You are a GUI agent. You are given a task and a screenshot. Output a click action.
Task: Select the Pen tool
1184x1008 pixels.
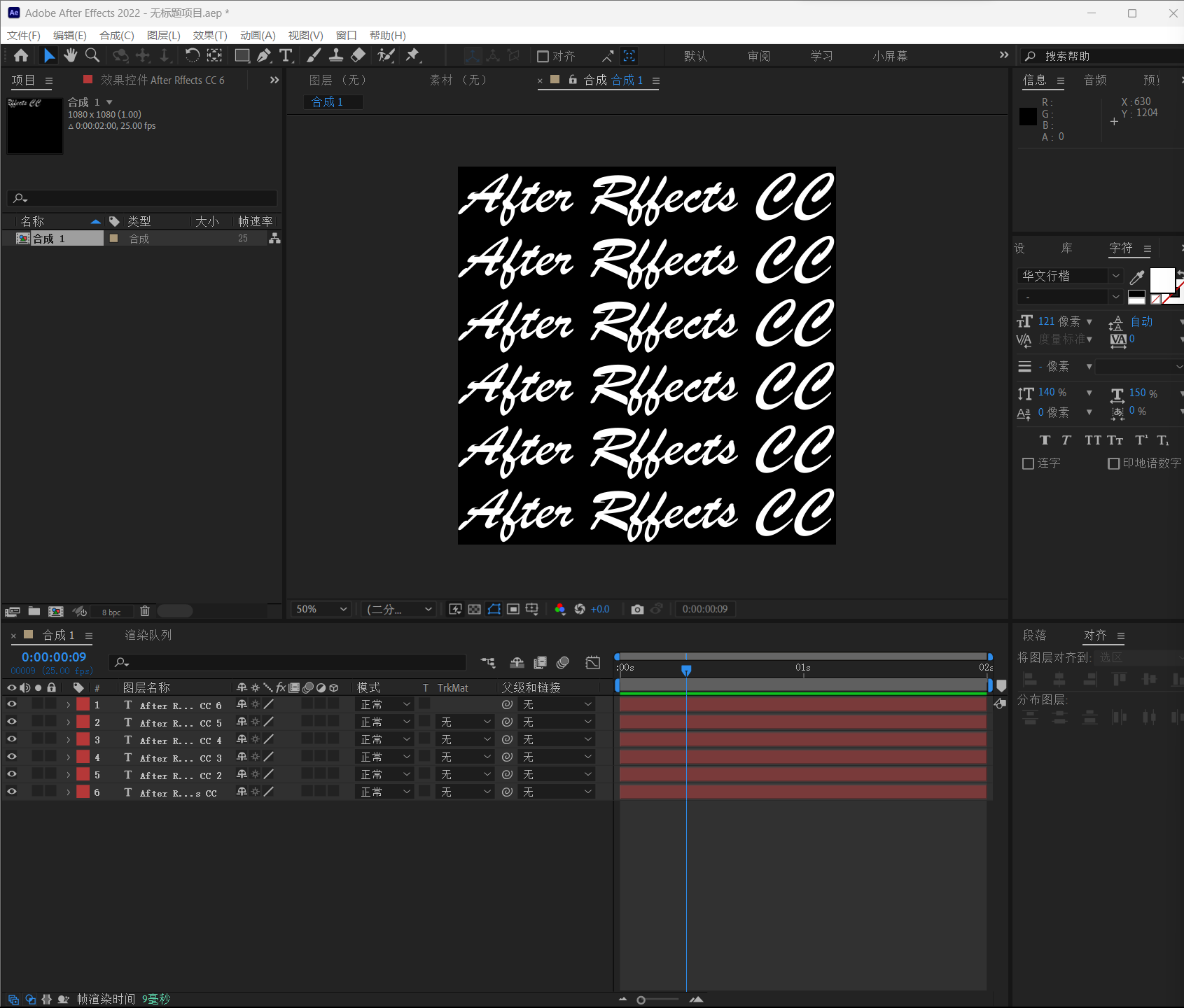click(264, 55)
